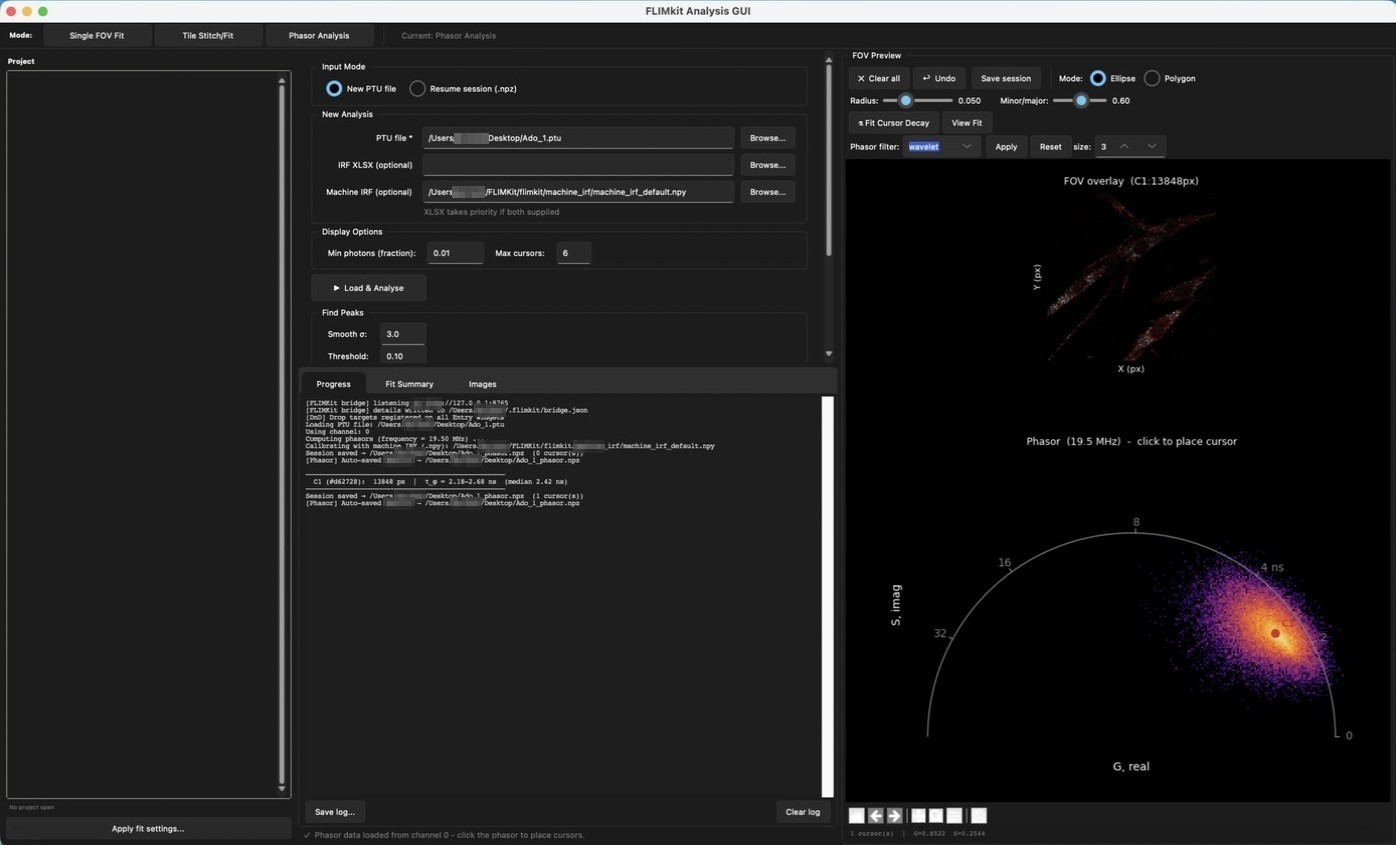Adjust the Minor/major ratio slider
The height and width of the screenshot is (845, 1396).
tap(1080, 101)
